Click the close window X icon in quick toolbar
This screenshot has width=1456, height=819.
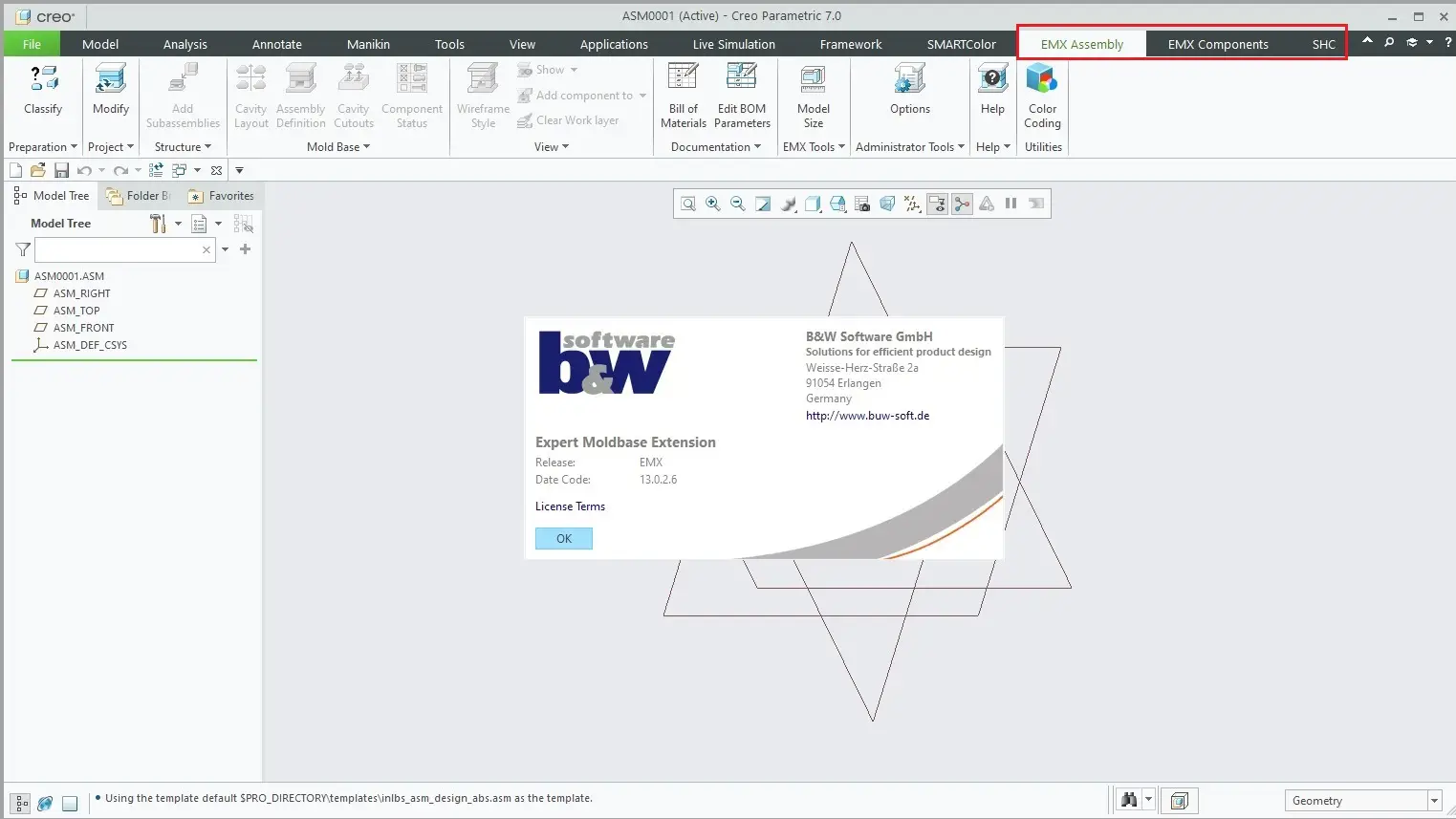(x=217, y=170)
